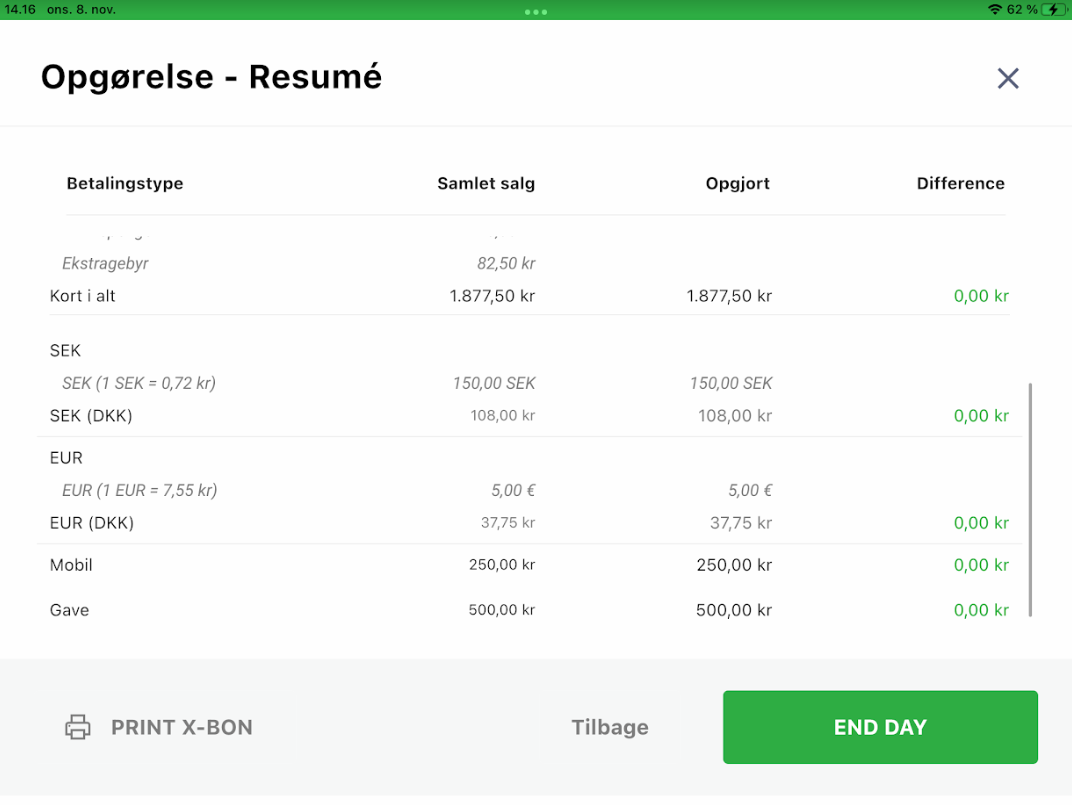
Task: Tap the battery charging icon
Action: [x=1054, y=10]
